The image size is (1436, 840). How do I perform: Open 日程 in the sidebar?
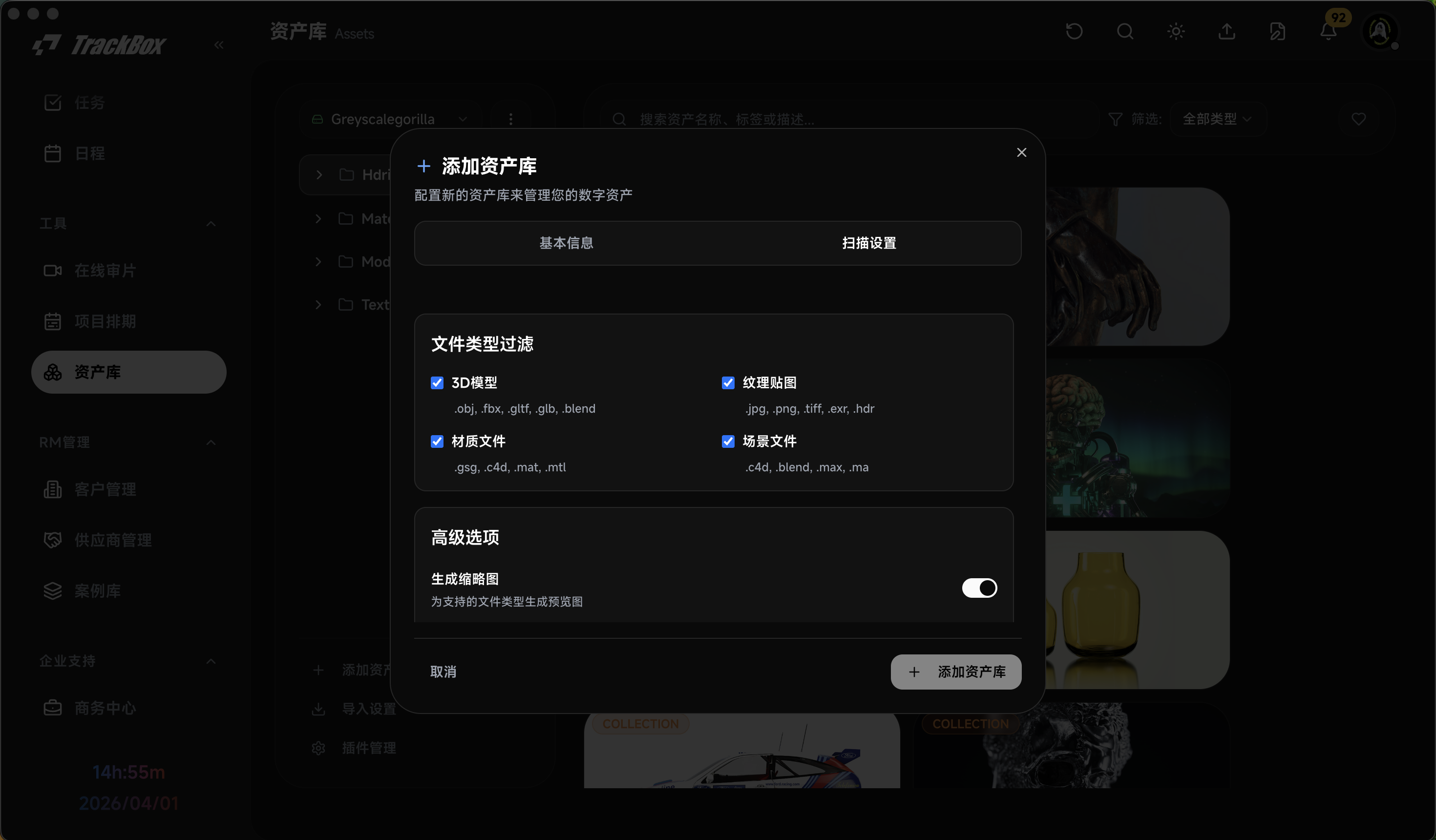128,153
